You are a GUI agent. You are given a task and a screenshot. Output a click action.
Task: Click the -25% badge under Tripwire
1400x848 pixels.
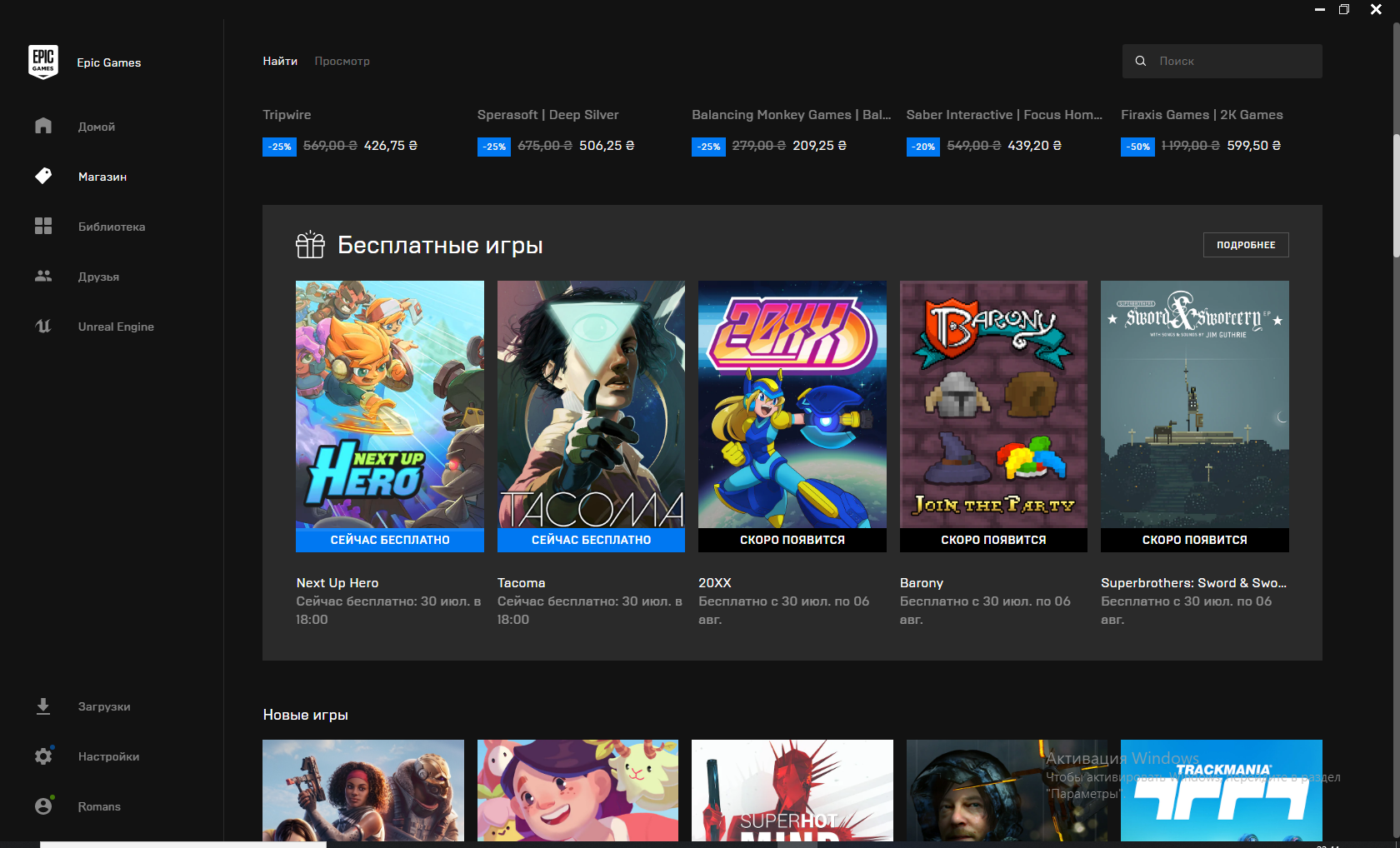(x=279, y=147)
